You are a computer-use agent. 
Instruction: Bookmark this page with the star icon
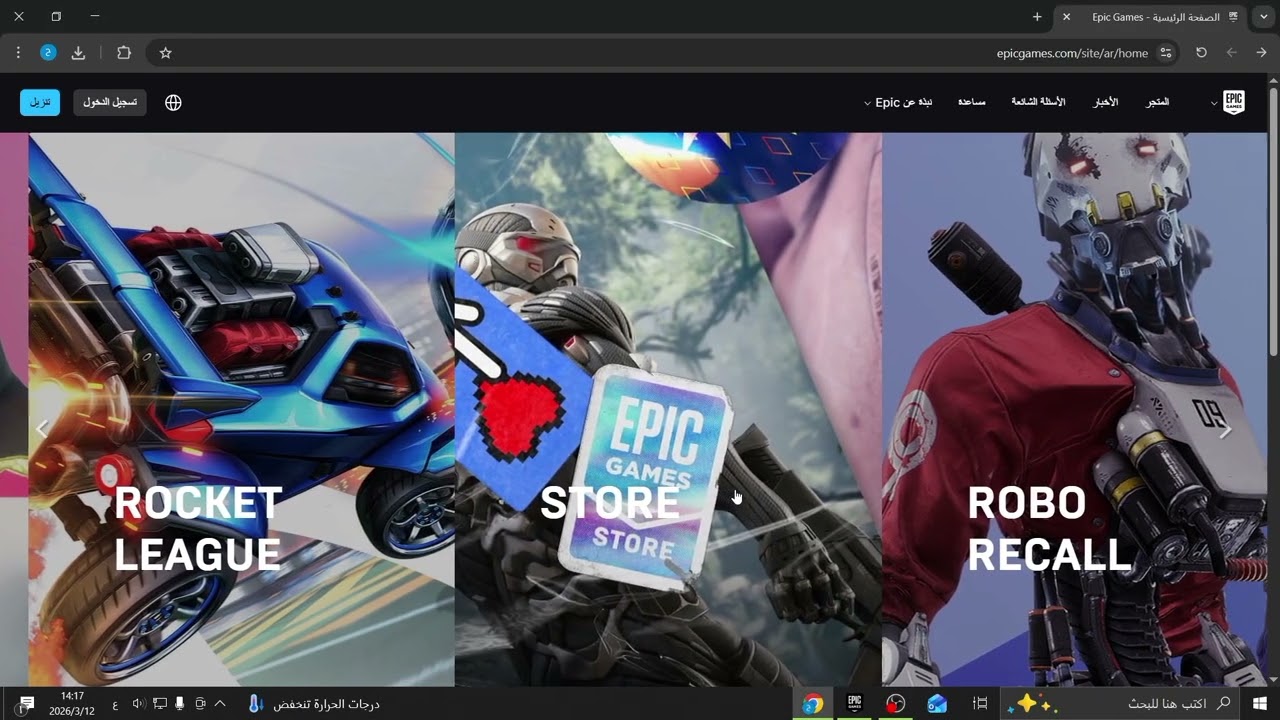point(166,53)
